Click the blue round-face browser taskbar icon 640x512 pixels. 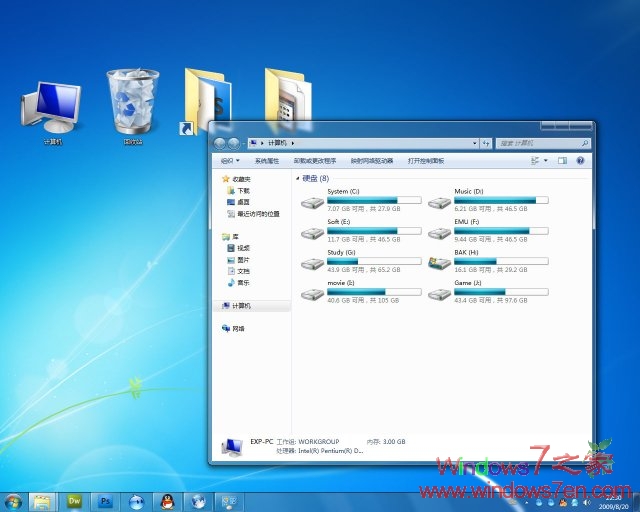(136, 501)
